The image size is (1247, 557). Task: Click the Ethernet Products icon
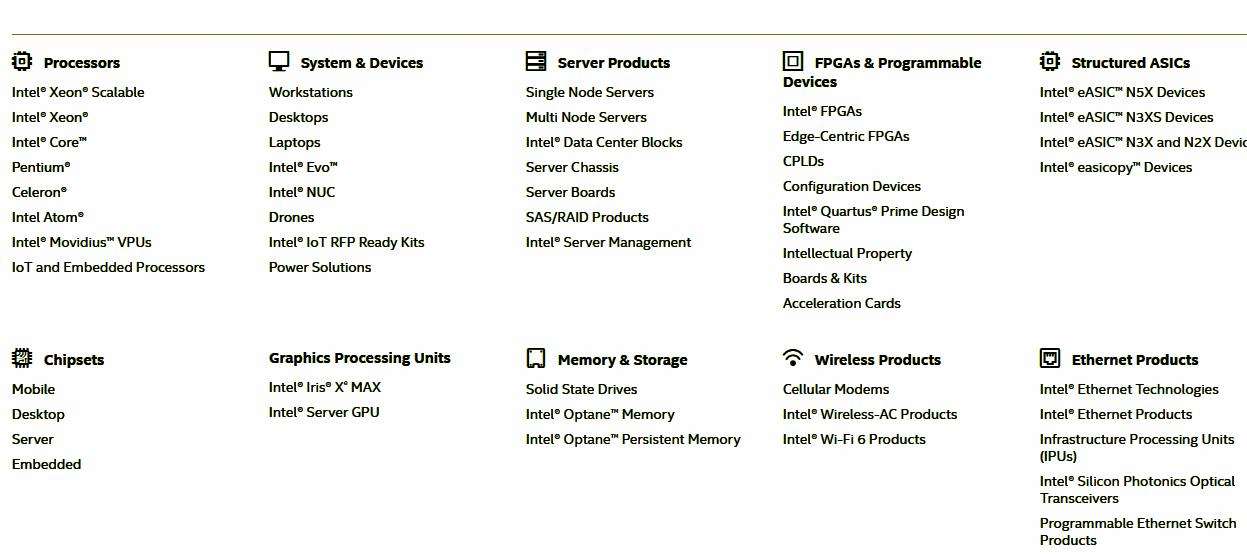[x=1050, y=358]
